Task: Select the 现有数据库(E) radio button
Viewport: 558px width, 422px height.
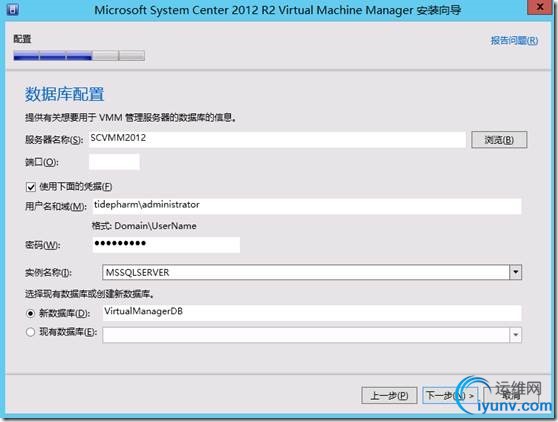Action: (x=31, y=332)
